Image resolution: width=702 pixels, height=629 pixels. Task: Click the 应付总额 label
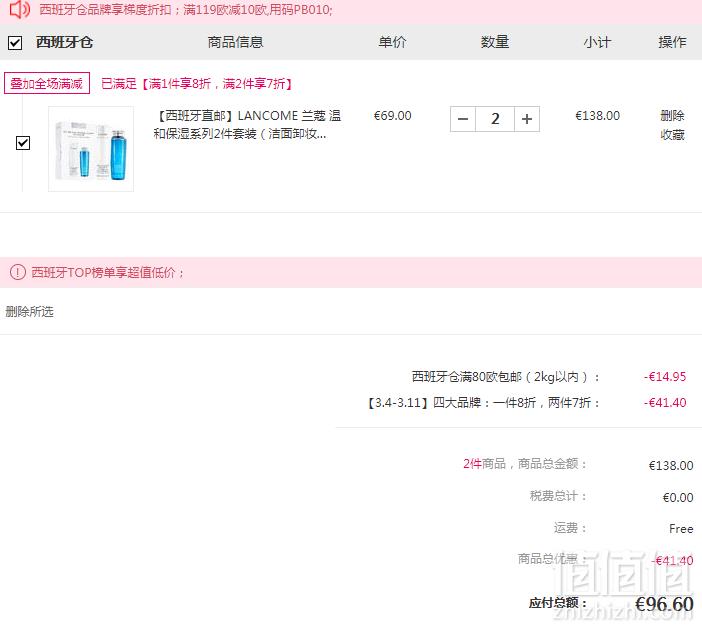click(x=557, y=603)
